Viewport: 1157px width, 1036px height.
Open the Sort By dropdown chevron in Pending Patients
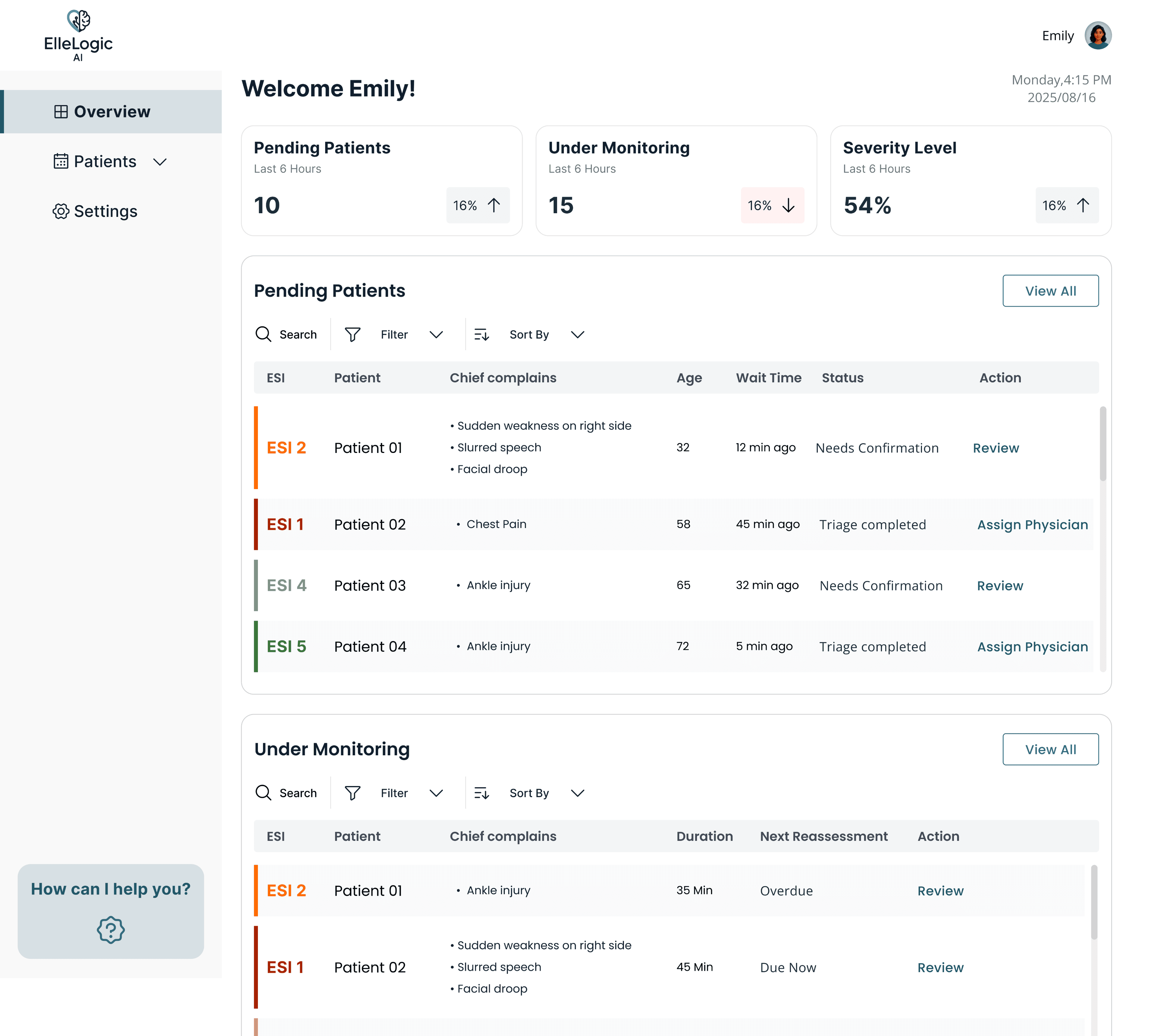click(x=577, y=335)
